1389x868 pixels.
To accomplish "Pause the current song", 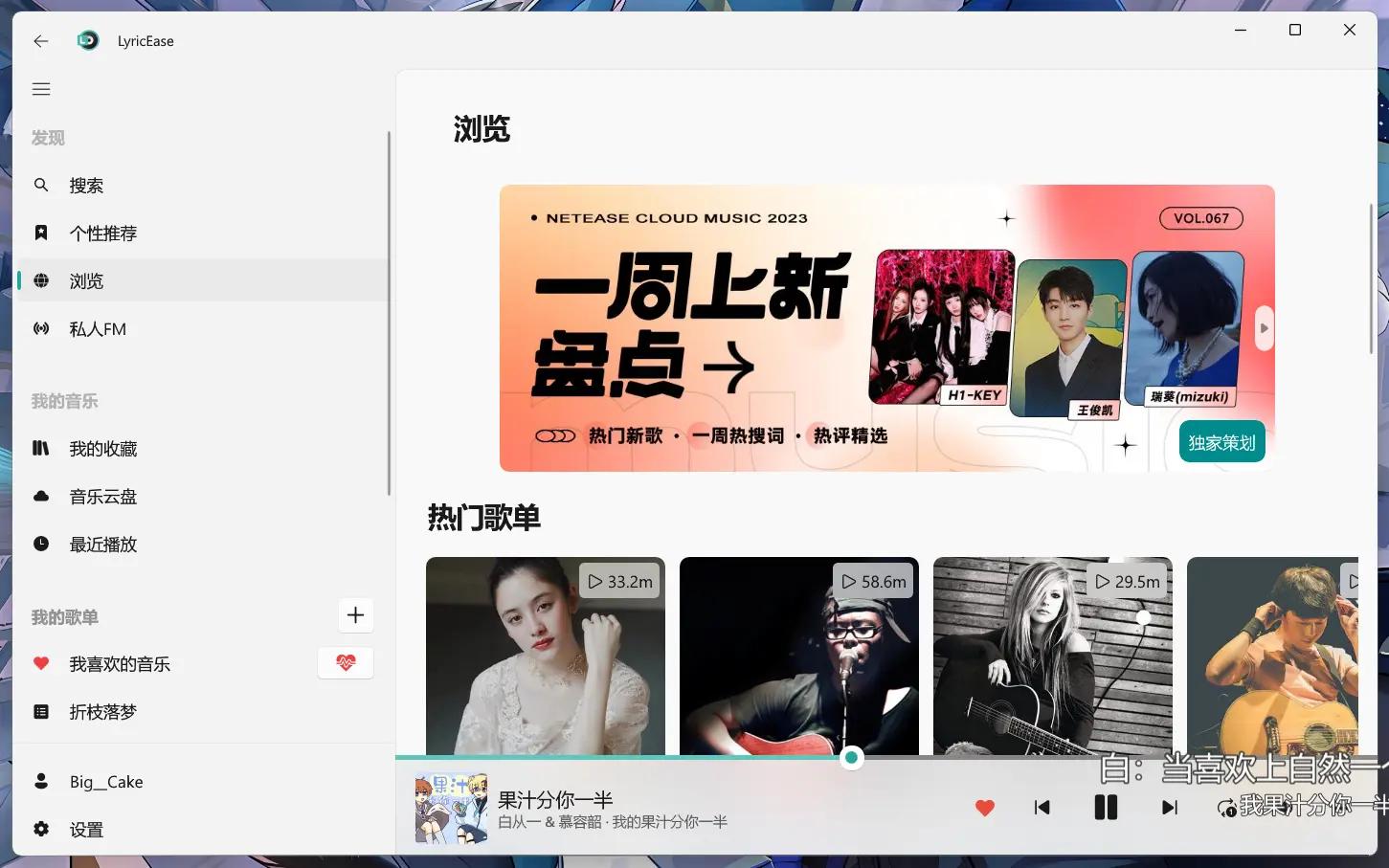I will point(1106,808).
